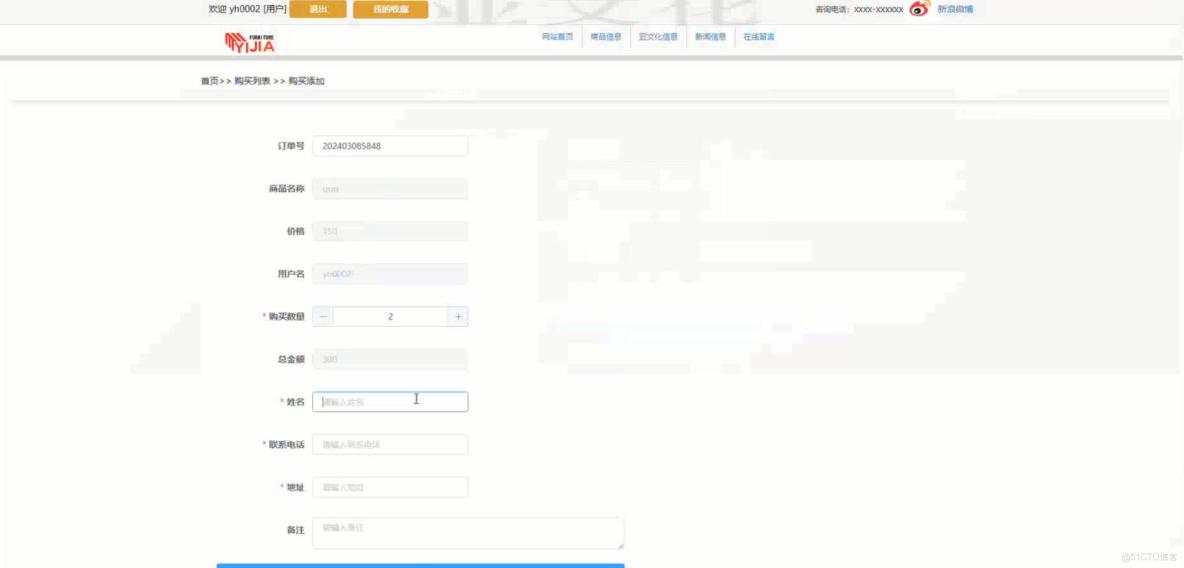
Task: Click the 订单号 order number field
Action: [x=390, y=146]
